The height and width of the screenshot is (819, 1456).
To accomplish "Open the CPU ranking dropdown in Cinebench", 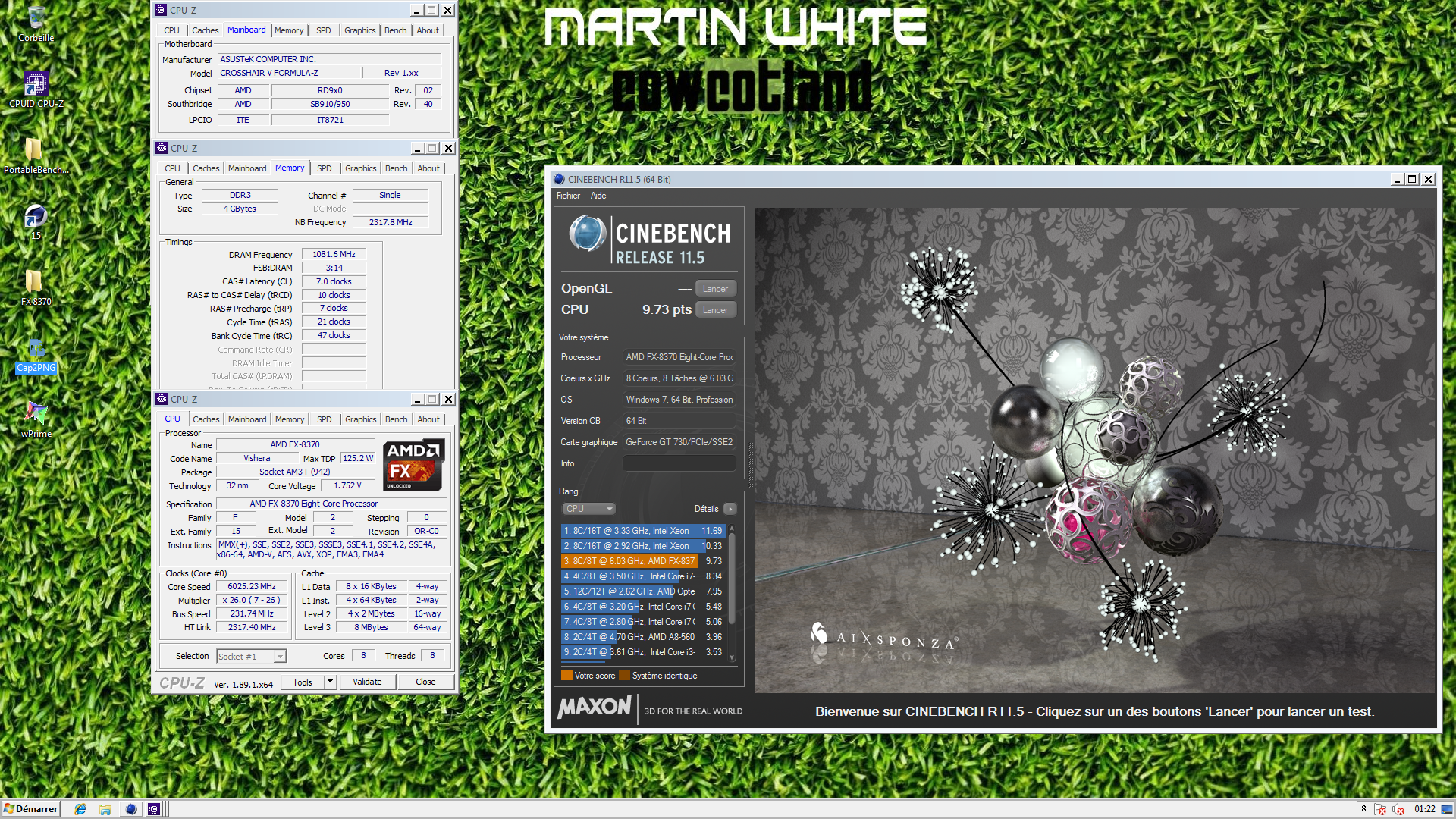I will [x=588, y=509].
